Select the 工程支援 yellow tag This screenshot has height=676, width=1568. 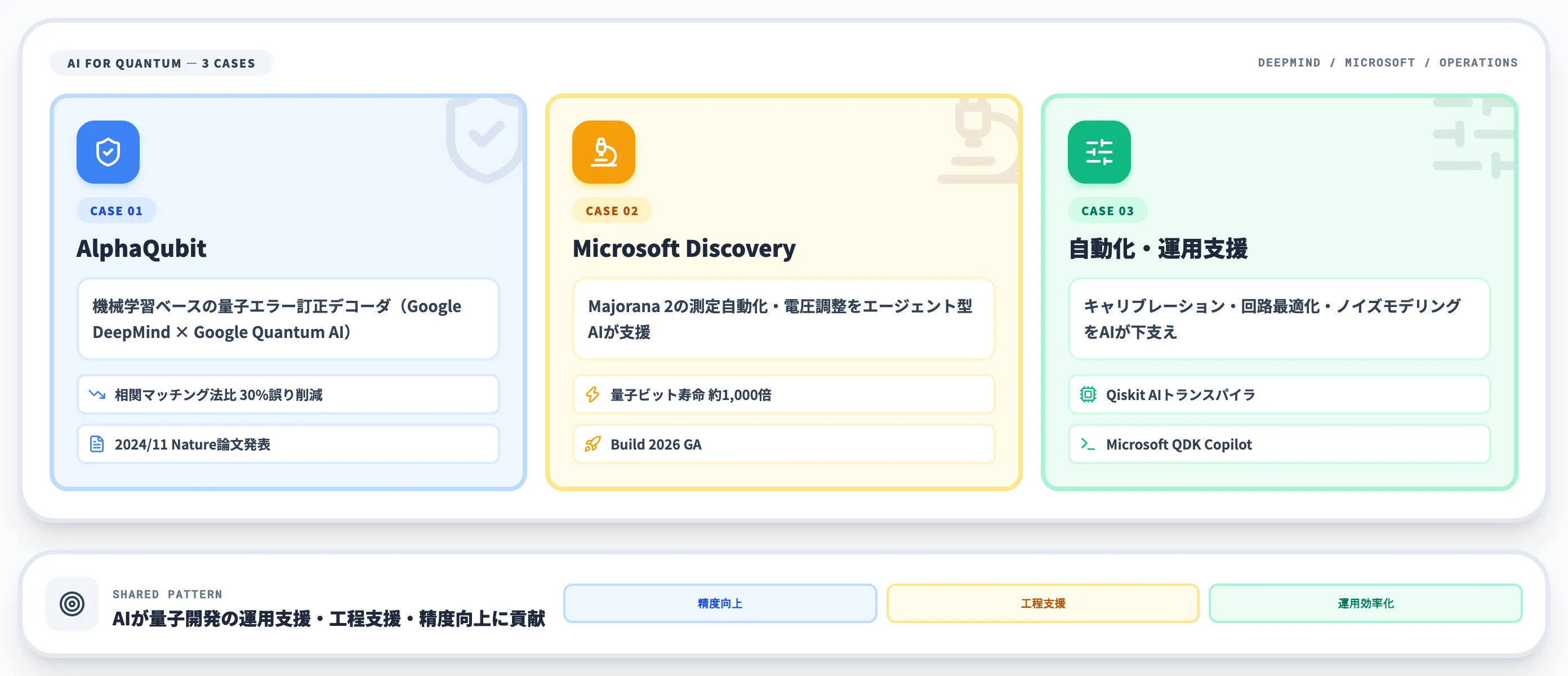click(x=1042, y=603)
